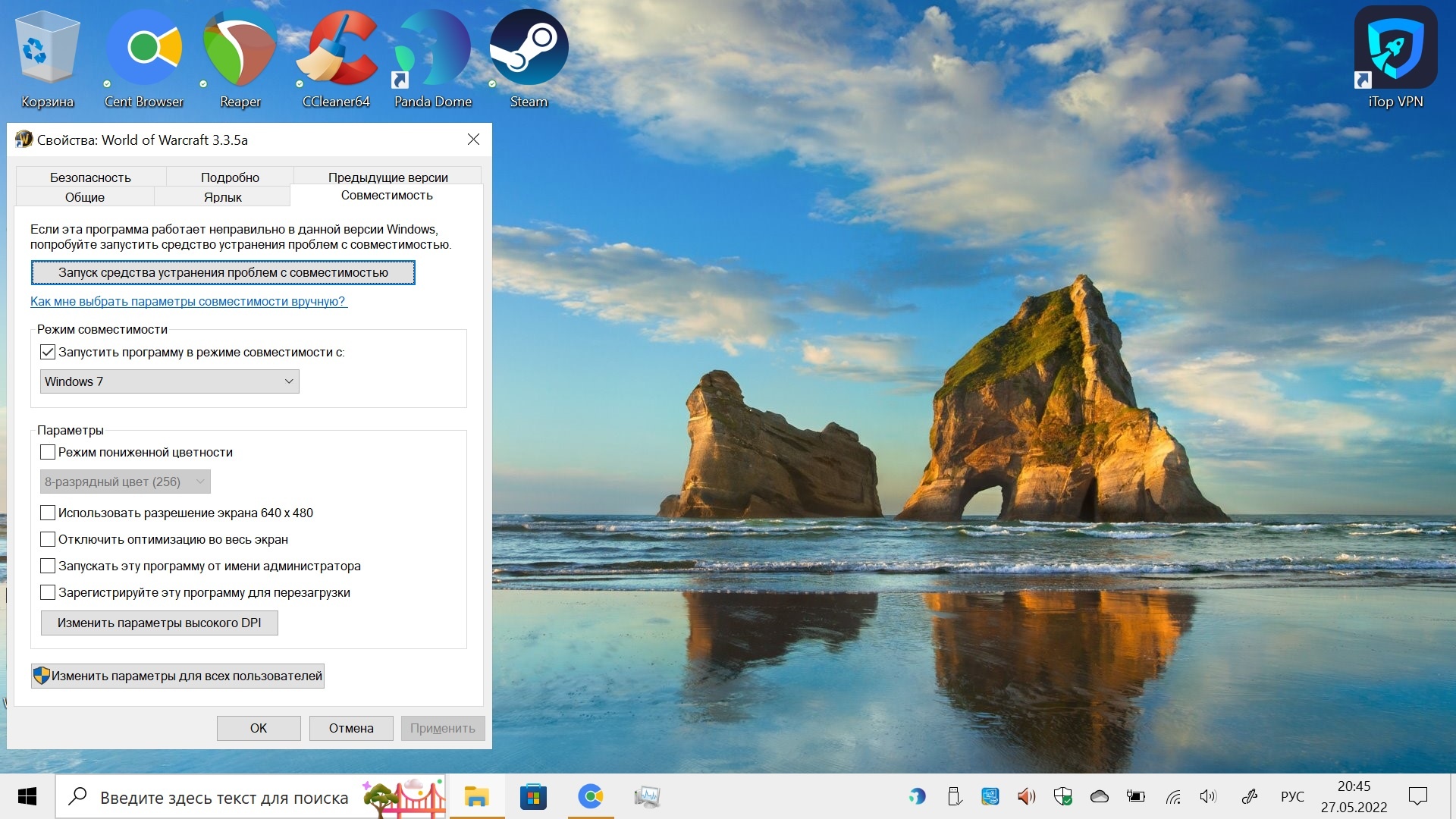Close the World of Warcraft properties dialog
The height and width of the screenshot is (819, 1456).
point(473,140)
